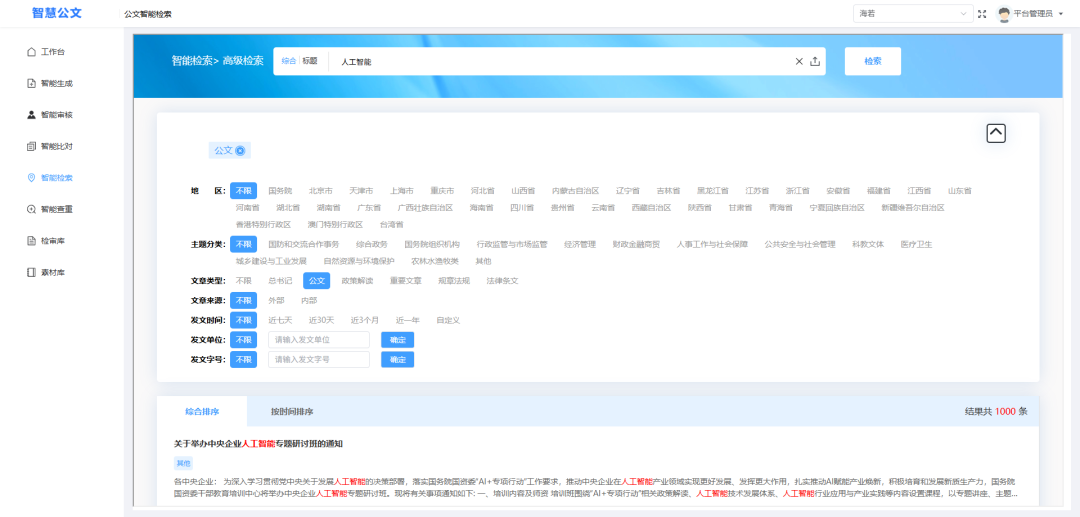Select region 广东省

click(x=368, y=207)
